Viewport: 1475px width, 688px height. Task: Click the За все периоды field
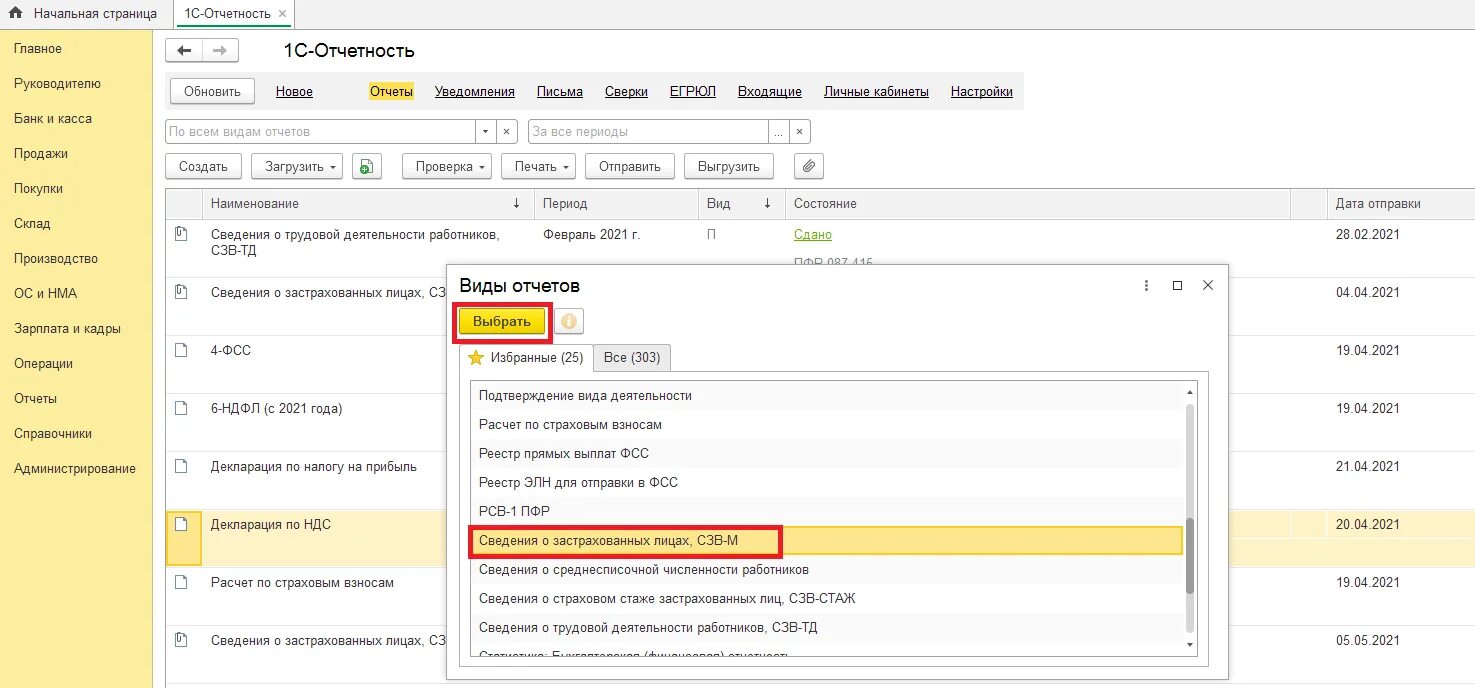(x=647, y=131)
